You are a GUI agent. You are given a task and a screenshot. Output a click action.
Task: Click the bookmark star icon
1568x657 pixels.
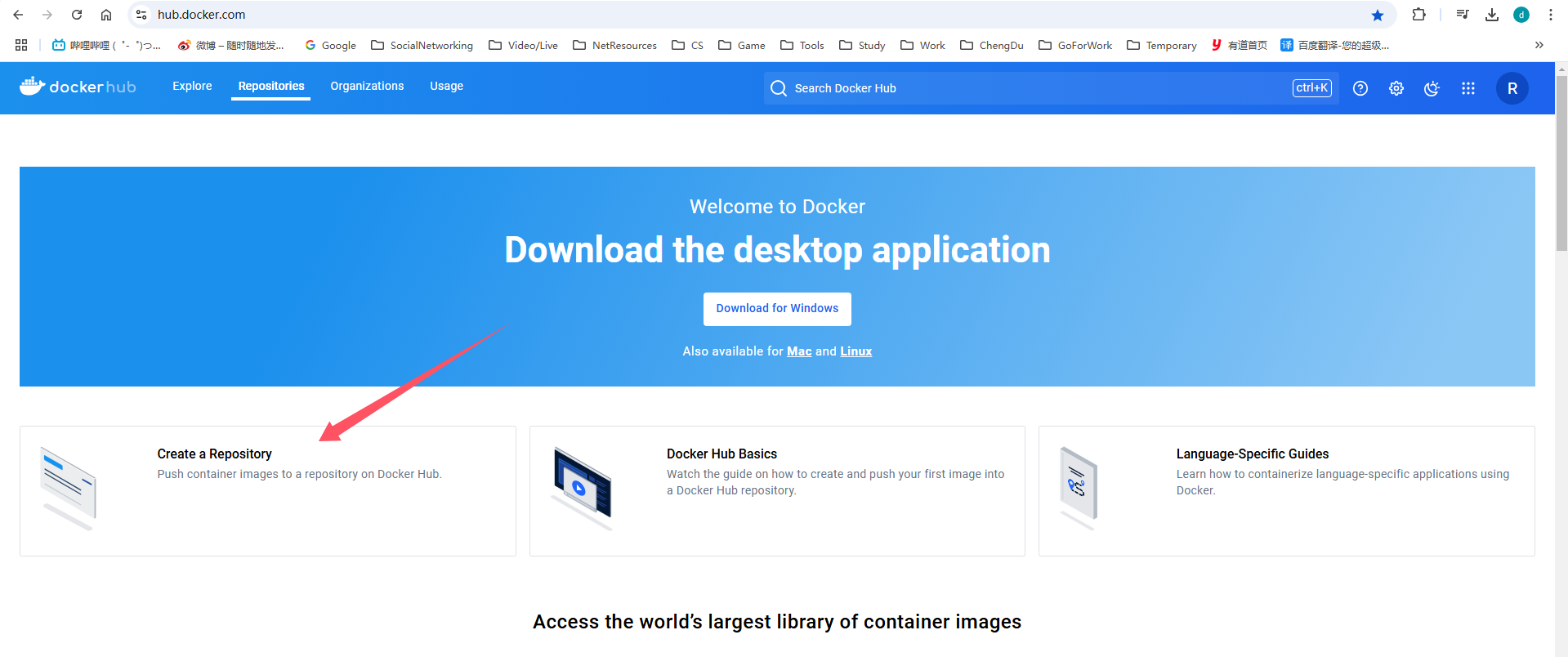(x=1378, y=15)
